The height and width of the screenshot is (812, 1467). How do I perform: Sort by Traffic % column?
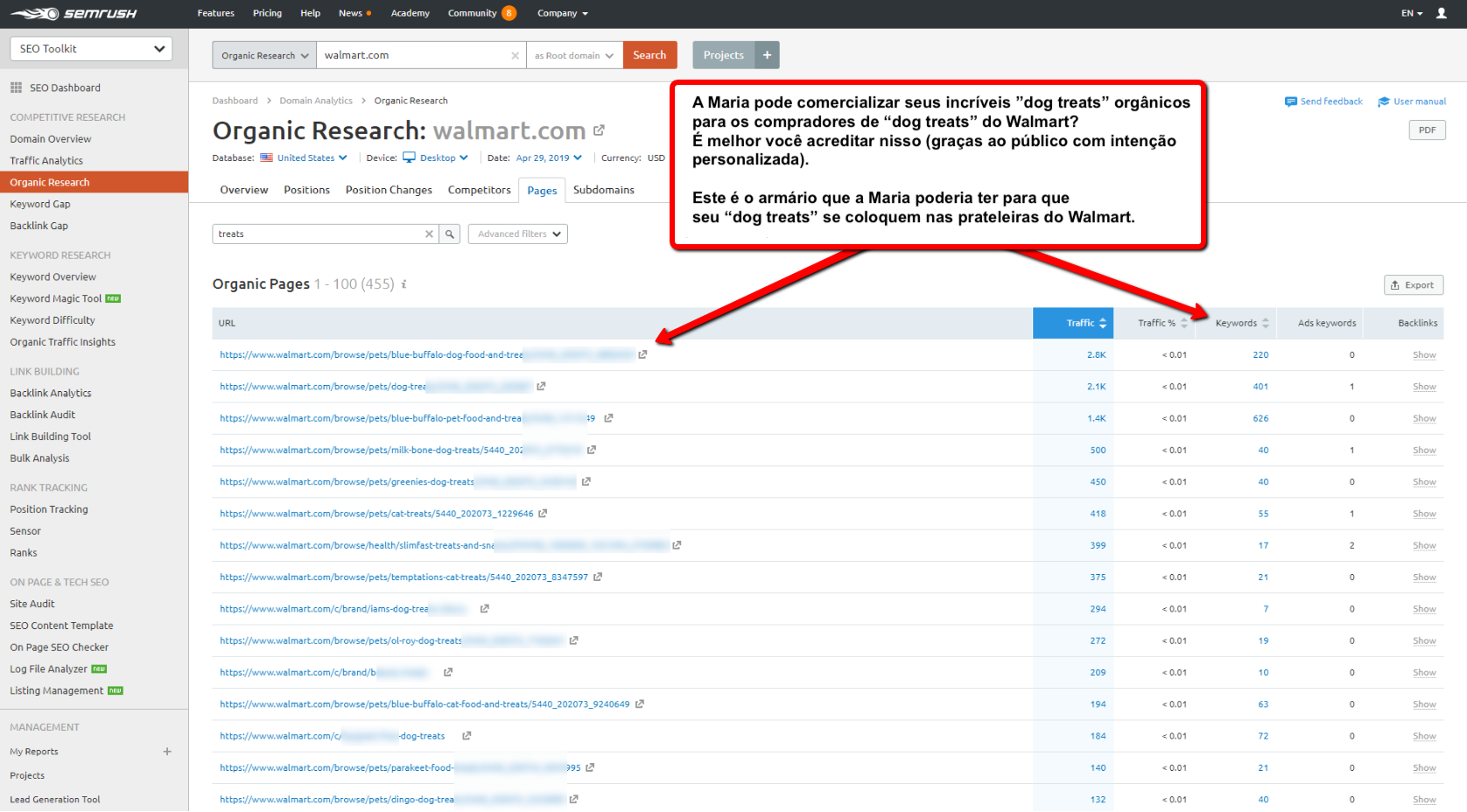coord(1154,323)
